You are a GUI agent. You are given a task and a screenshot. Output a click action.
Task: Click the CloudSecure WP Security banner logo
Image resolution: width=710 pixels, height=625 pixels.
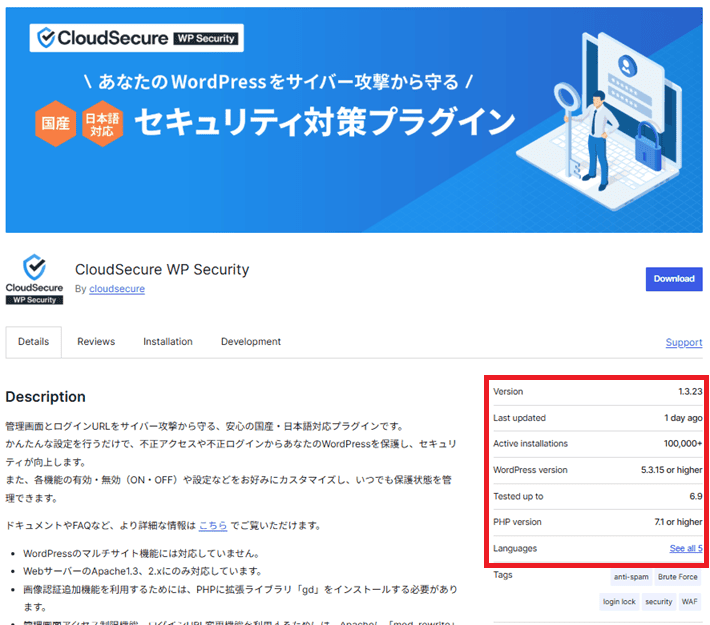136,38
